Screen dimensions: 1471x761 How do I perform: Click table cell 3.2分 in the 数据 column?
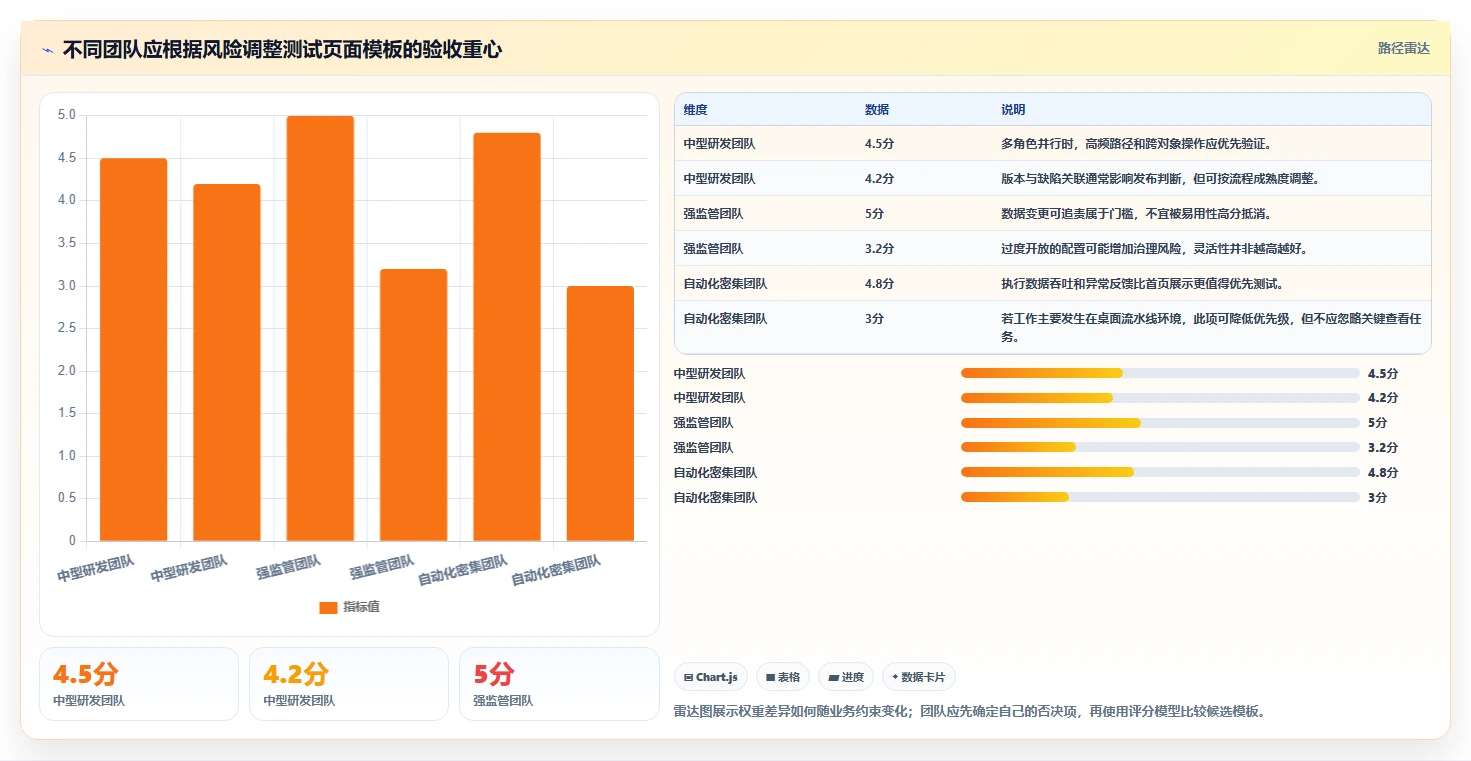(879, 249)
